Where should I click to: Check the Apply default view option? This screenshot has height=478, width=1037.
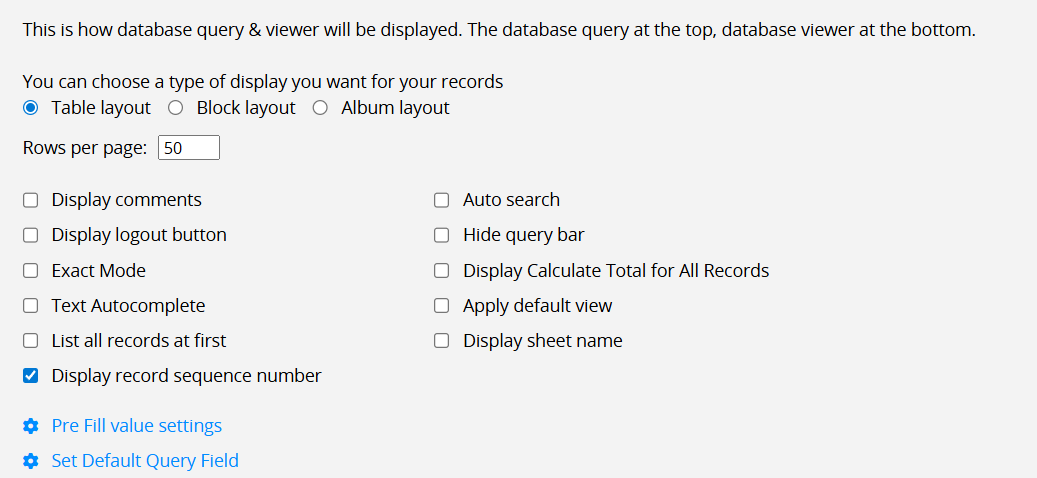[442, 305]
